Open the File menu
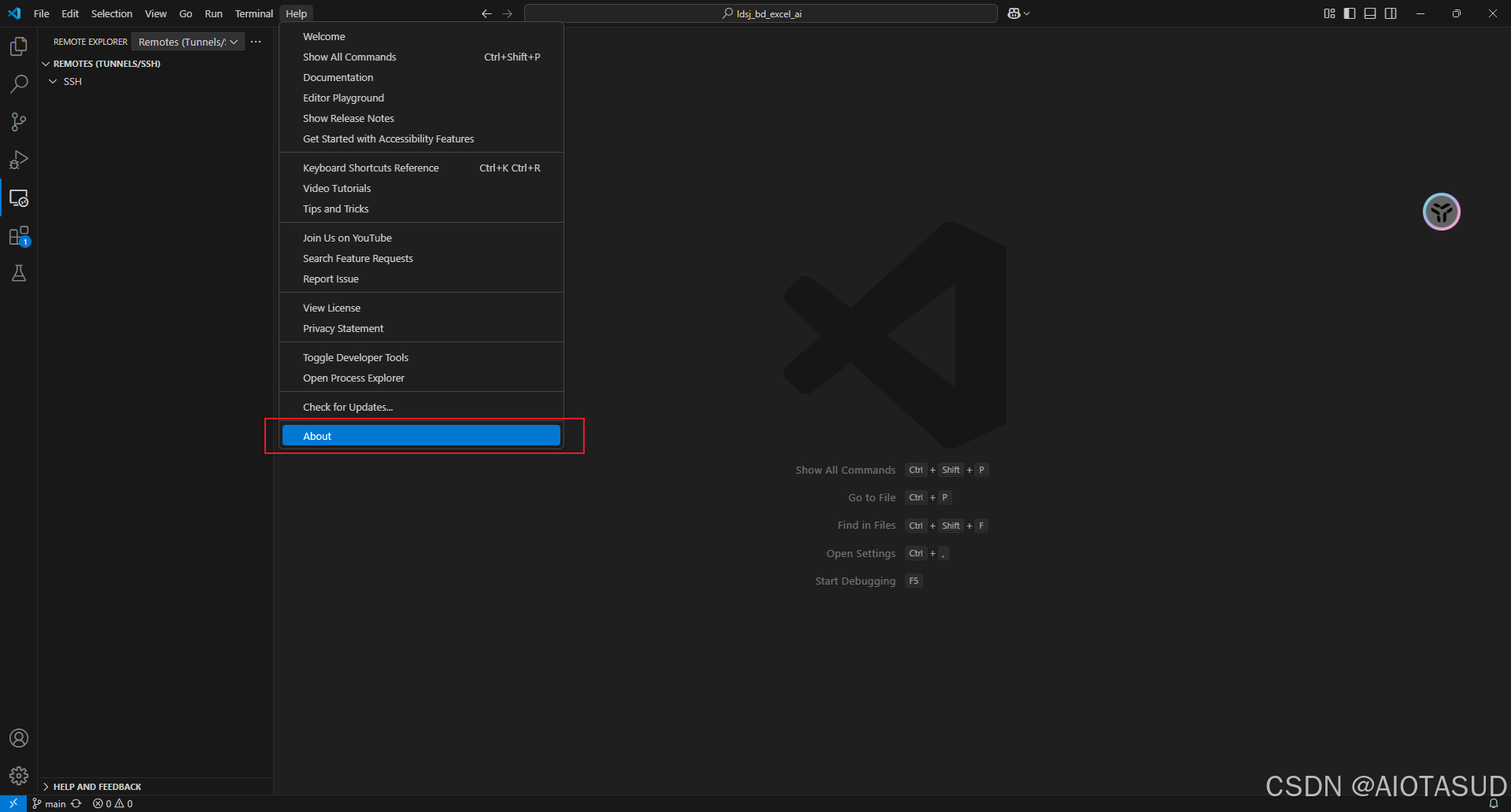Screen dimensions: 1511x812 tap(42, 13)
